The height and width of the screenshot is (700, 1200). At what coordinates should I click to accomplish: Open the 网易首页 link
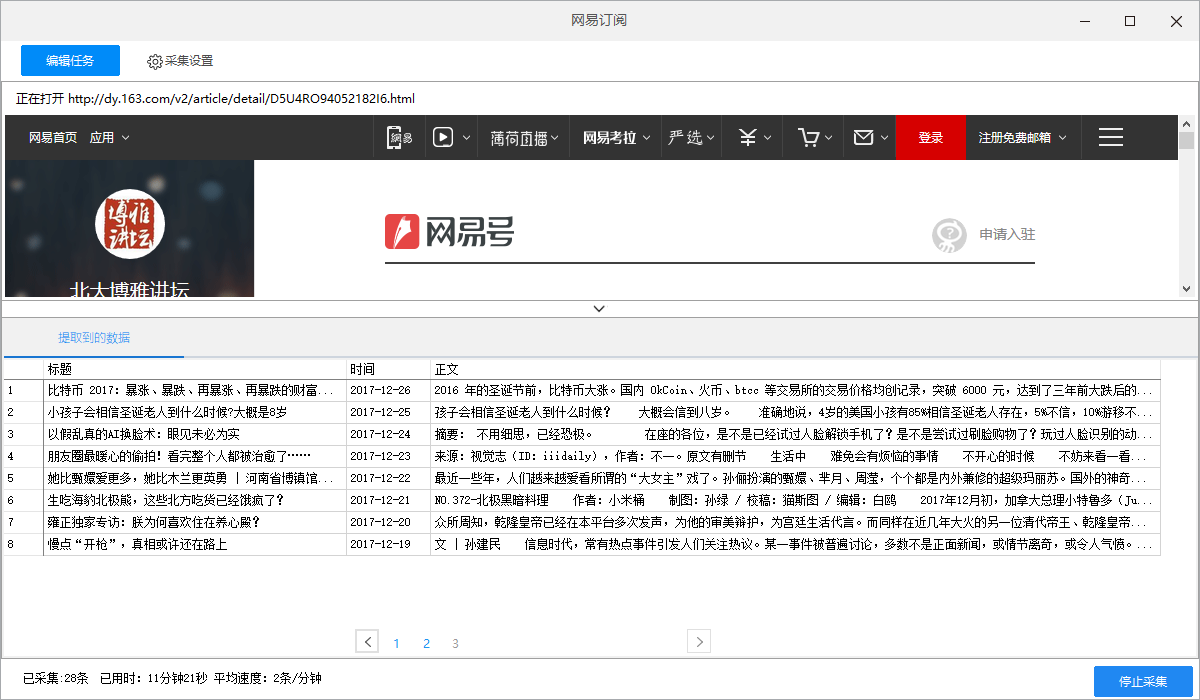[x=53, y=138]
